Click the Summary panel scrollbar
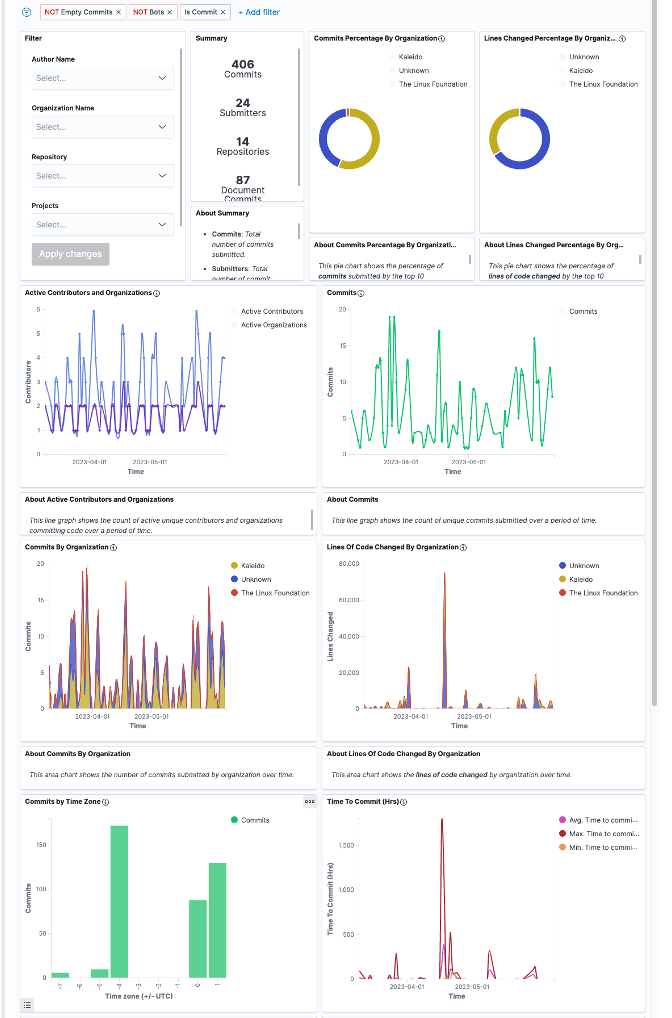 coord(299,117)
